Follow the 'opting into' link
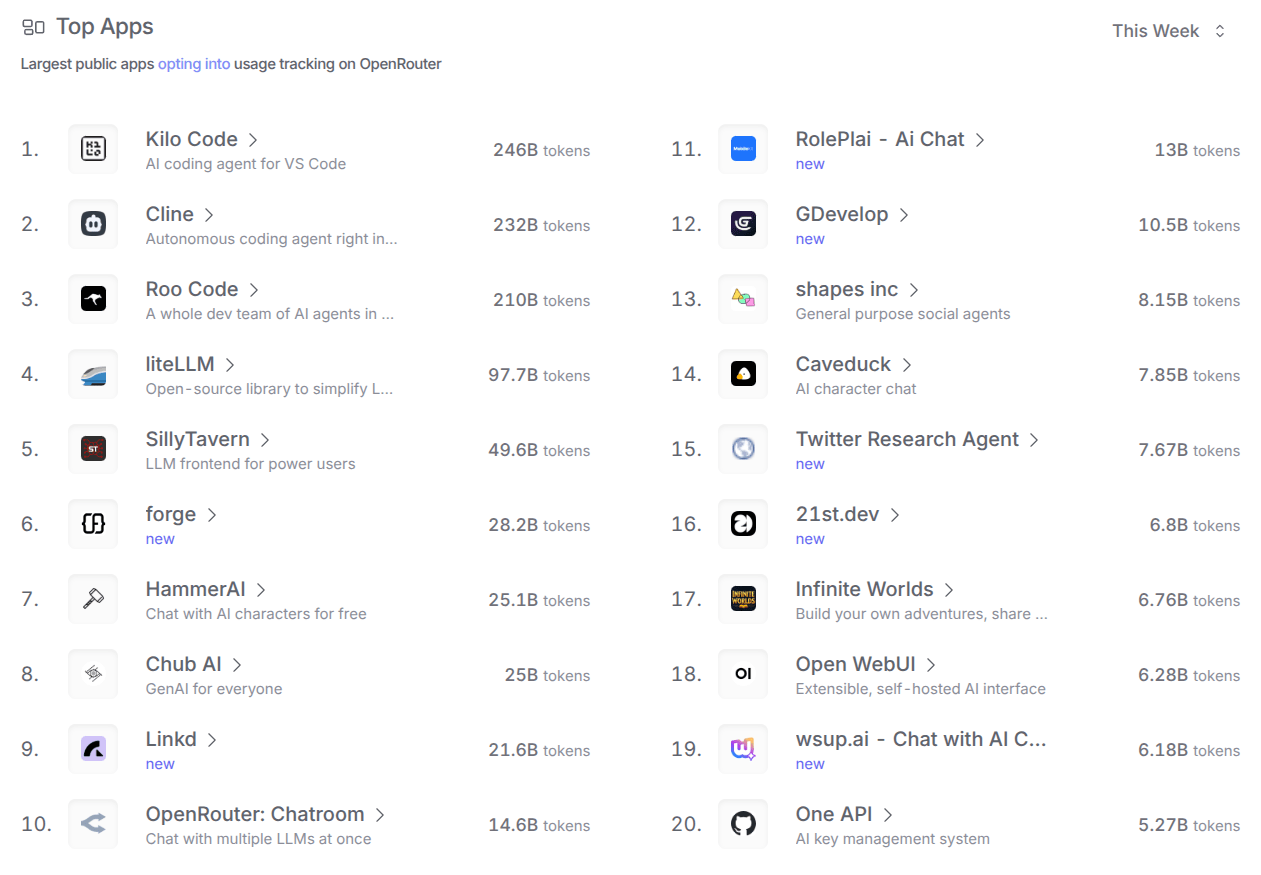Viewport: 1261px width, 875px height. pos(194,64)
